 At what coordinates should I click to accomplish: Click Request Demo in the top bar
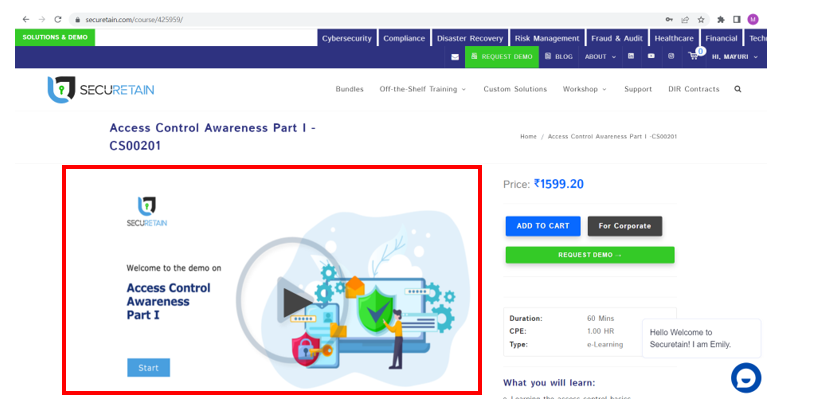pyautogui.click(x=502, y=57)
